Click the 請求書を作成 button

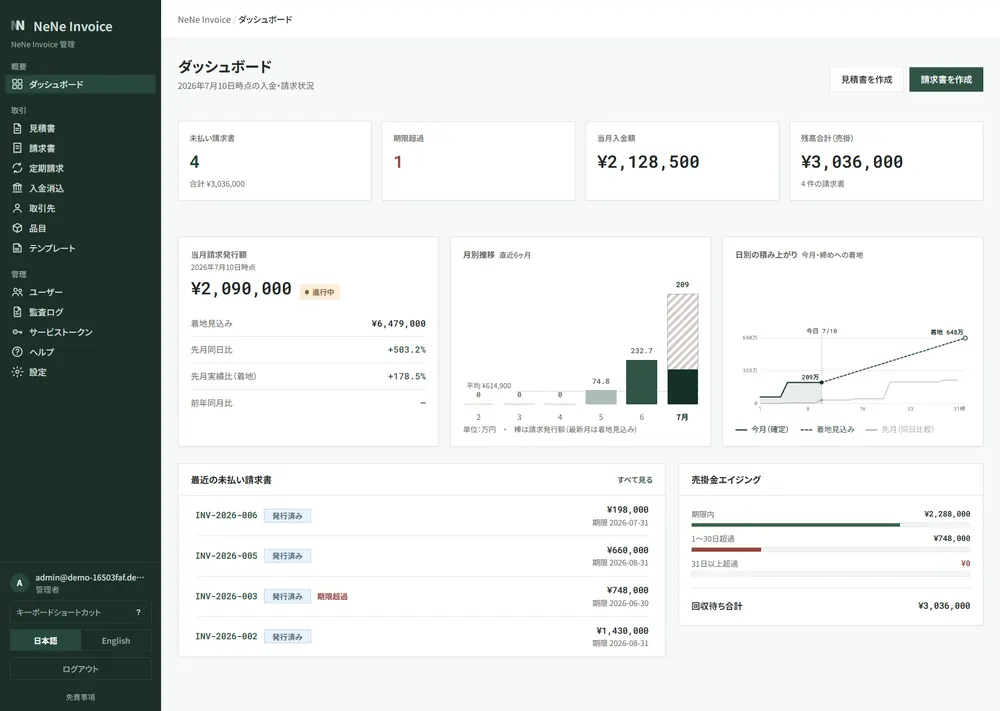pyautogui.click(x=946, y=80)
